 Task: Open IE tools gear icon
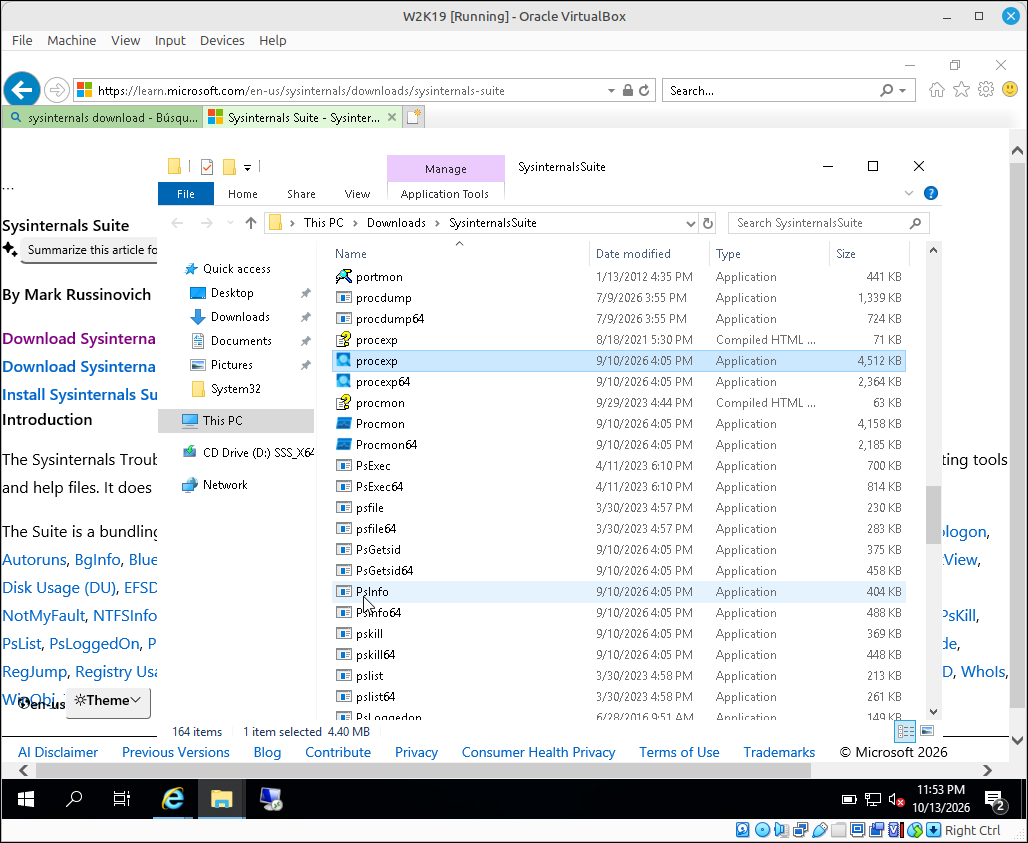[x=985, y=90]
